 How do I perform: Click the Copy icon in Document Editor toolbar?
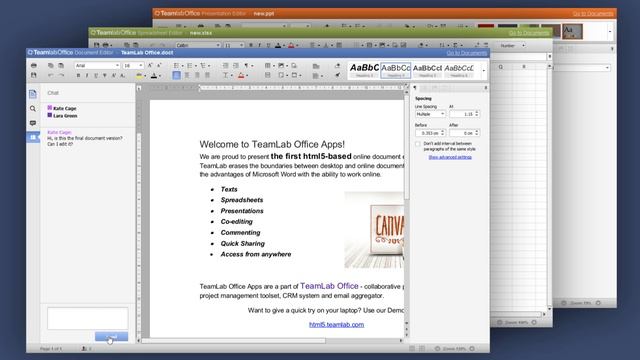pyautogui.click(x=51, y=65)
